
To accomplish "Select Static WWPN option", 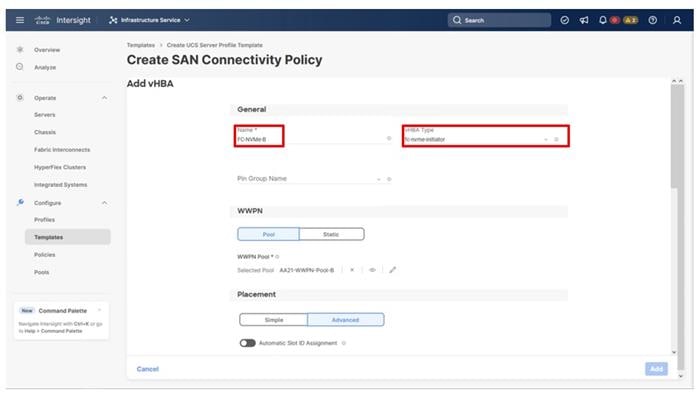I will (331, 234).
